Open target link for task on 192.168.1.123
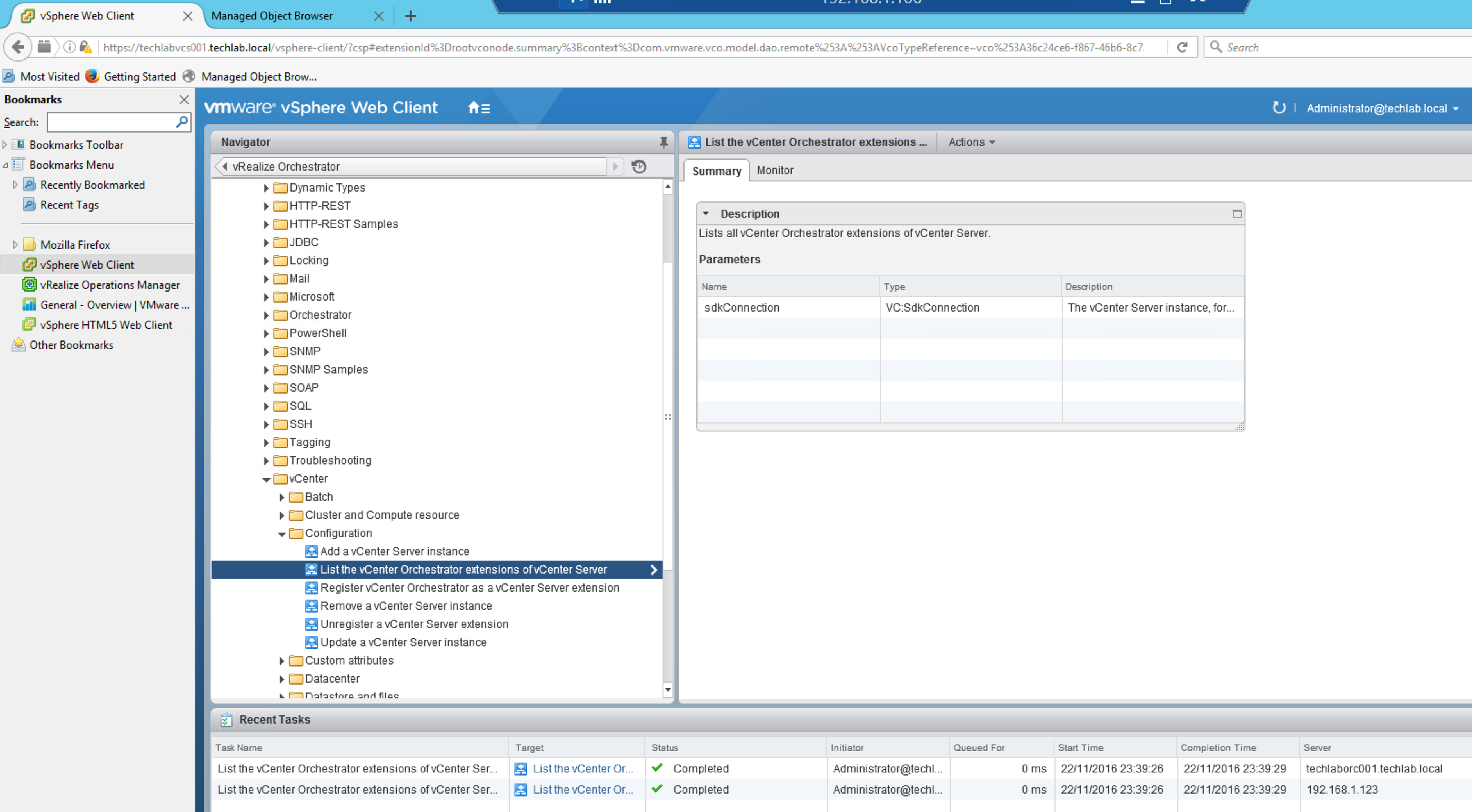 click(583, 789)
